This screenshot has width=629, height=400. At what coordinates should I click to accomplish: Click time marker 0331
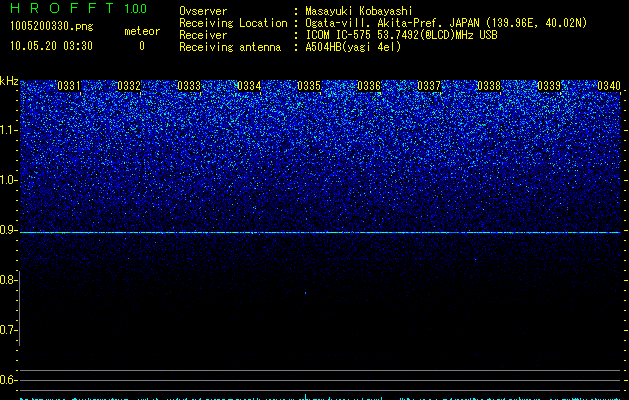click(x=69, y=86)
